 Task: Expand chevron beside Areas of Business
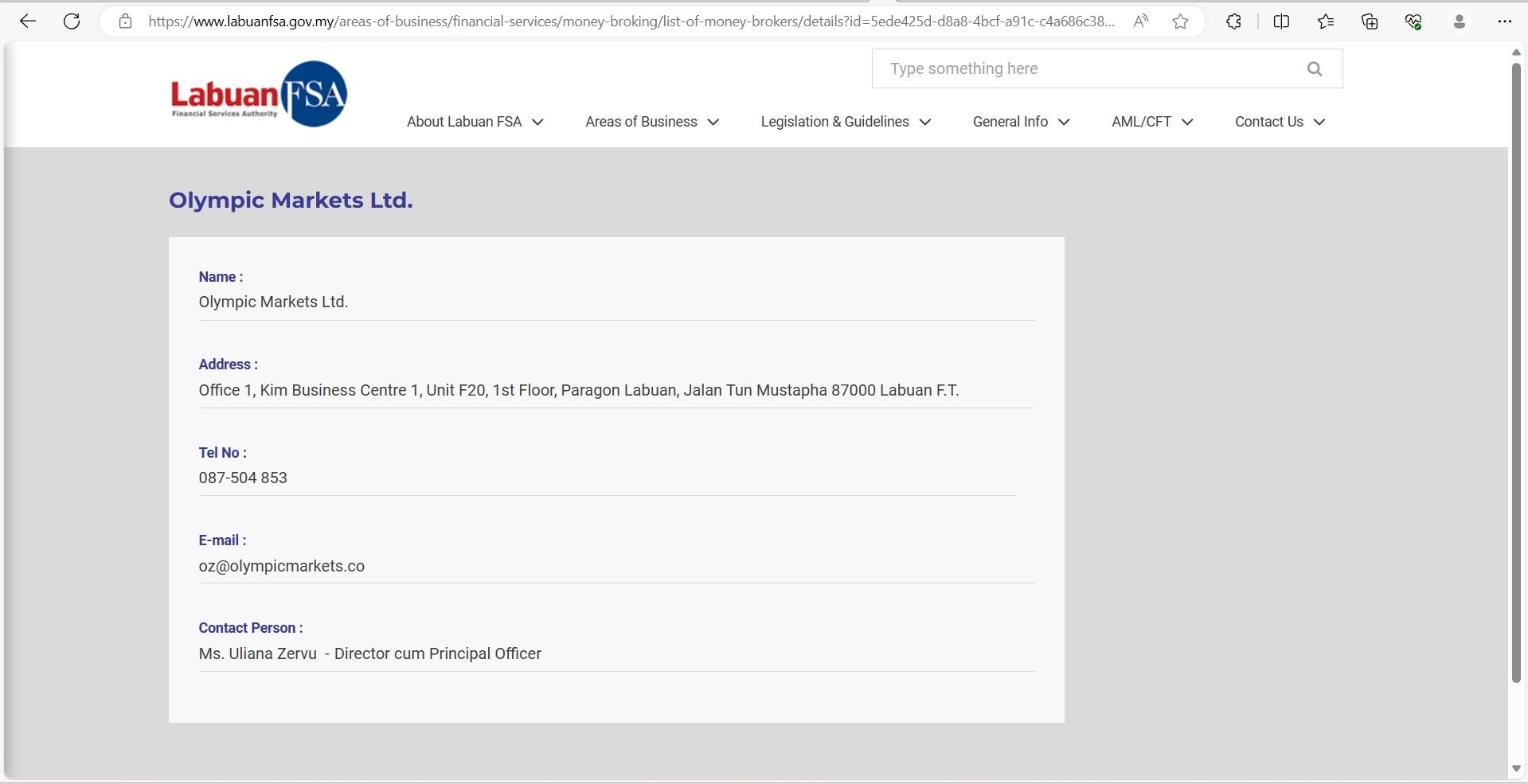coord(713,122)
